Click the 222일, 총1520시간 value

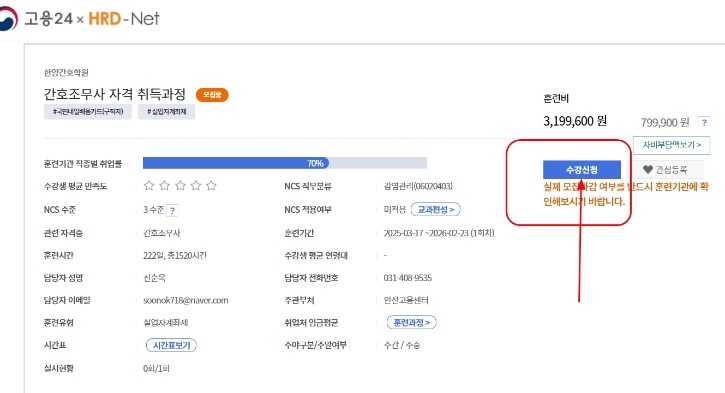click(175, 256)
